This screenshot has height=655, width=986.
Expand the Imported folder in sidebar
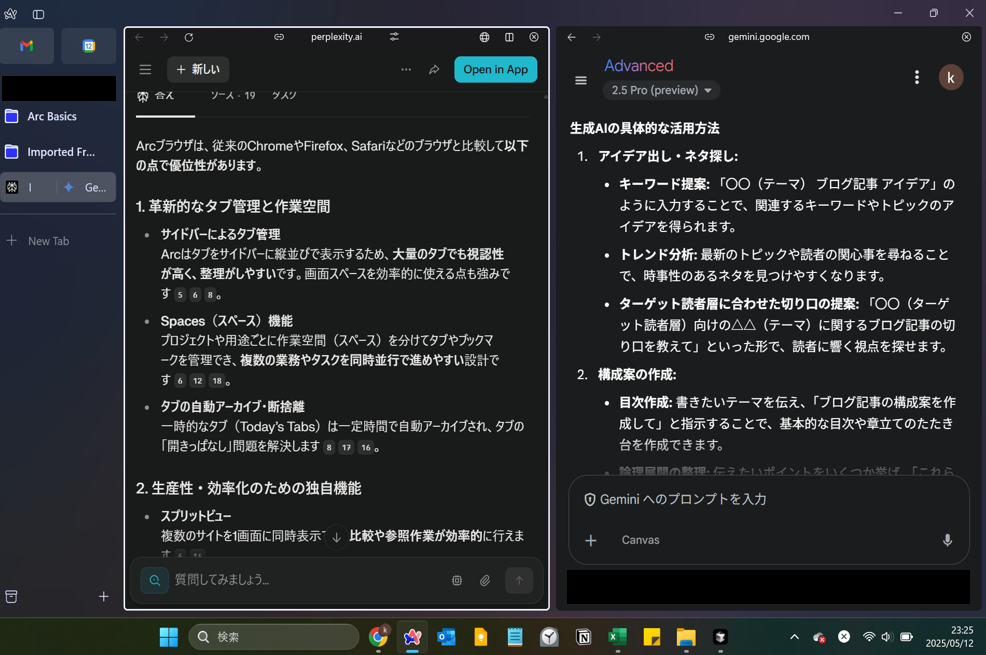tap(60, 152)
